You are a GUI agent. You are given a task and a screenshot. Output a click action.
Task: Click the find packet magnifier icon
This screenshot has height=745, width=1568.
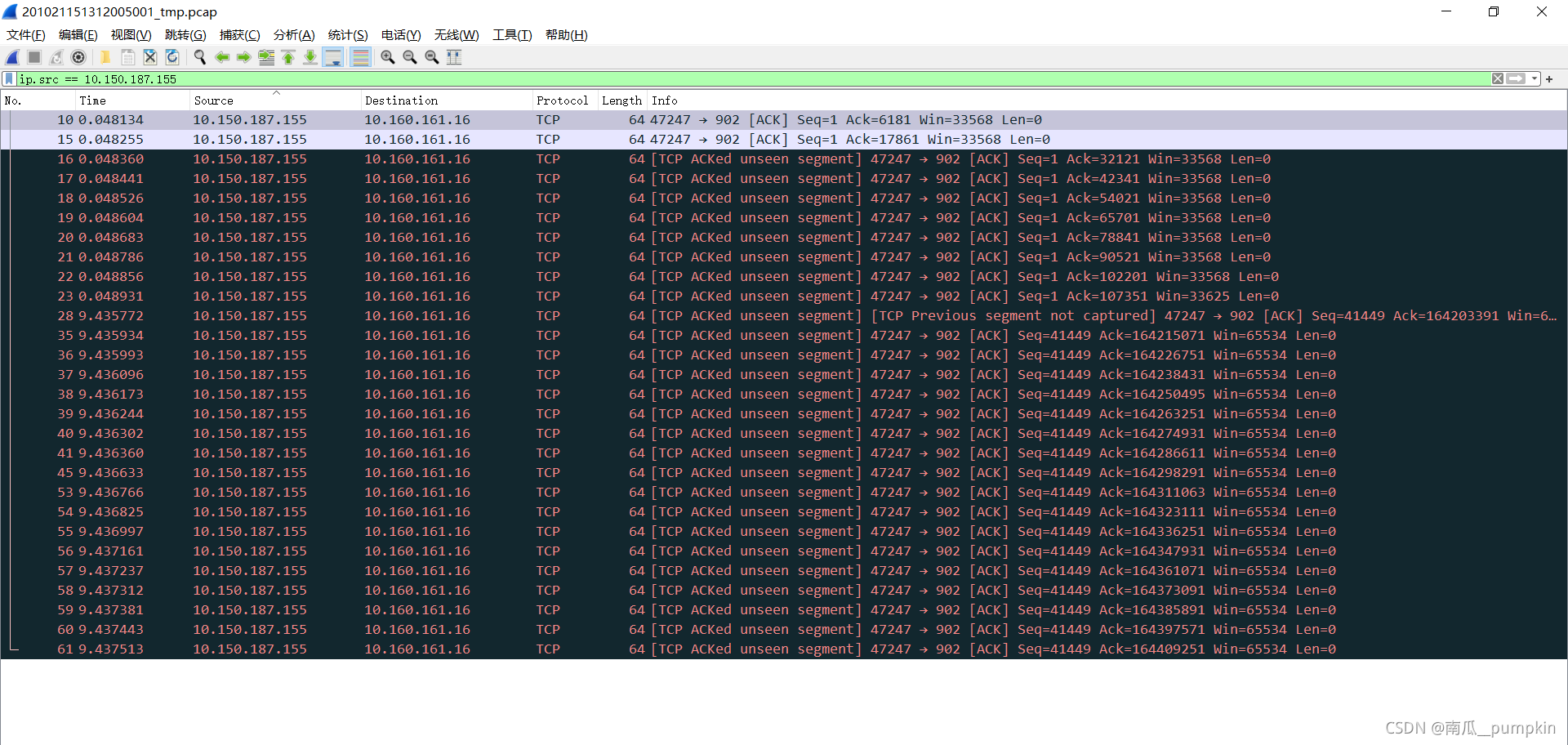[x=200, y=57]
